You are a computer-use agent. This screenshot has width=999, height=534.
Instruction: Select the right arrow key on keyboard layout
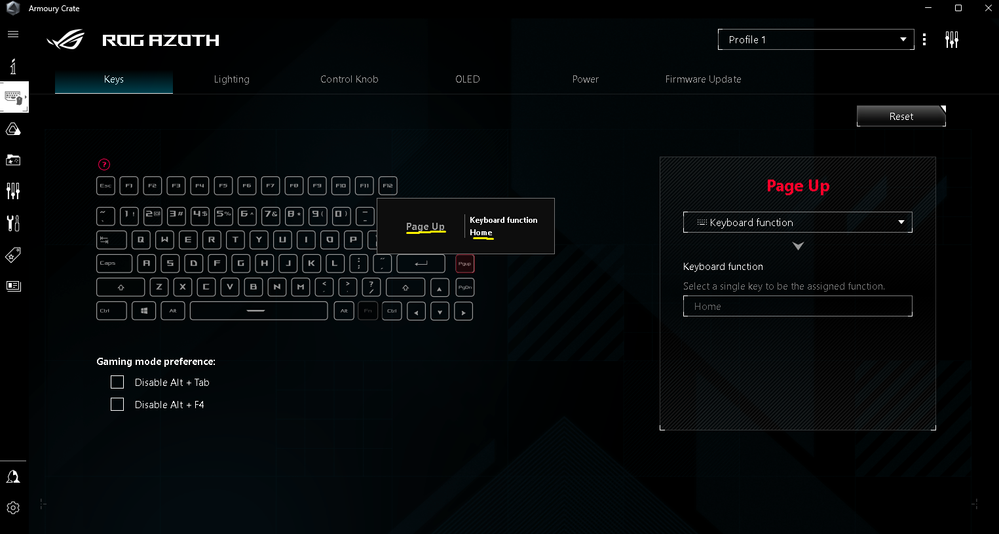(463, 312)
